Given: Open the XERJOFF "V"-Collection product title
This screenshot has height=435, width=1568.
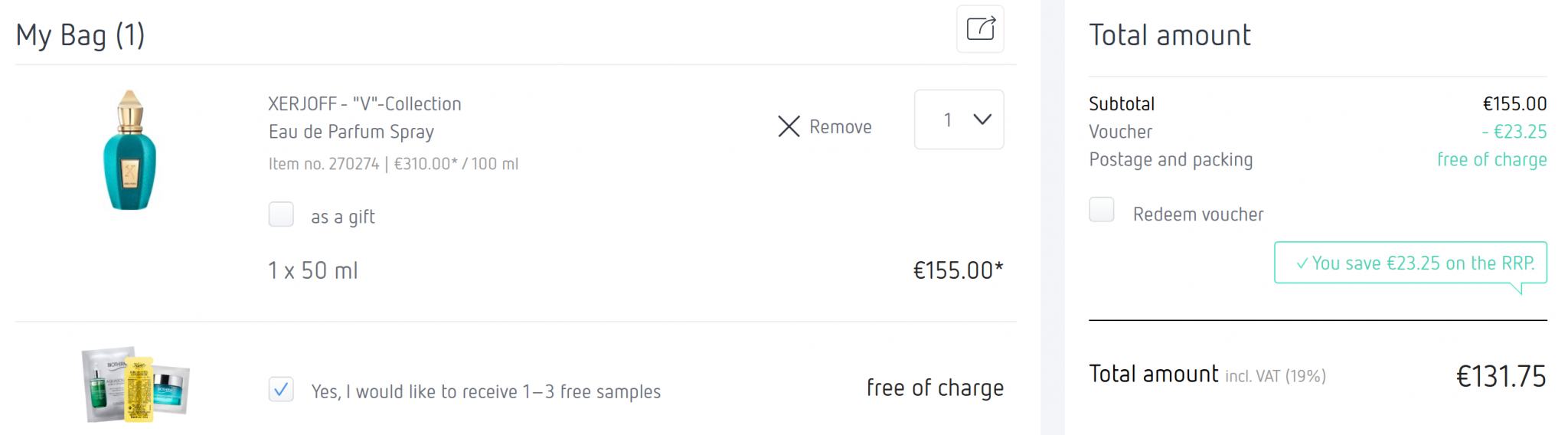Looking at the screenshot, I should click(x=364, y=104).
